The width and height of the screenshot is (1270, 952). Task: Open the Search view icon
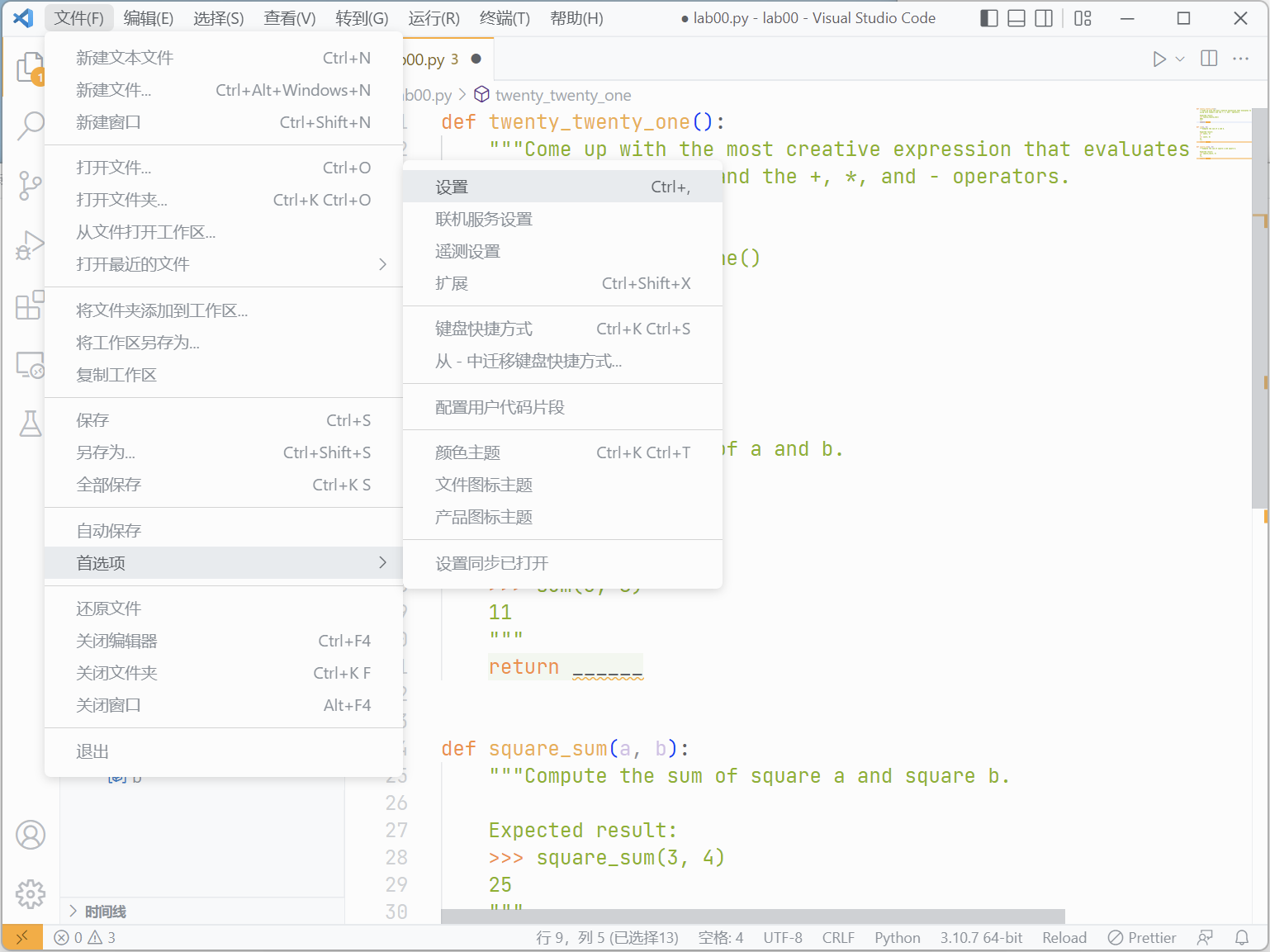click(x=30, y=126)
